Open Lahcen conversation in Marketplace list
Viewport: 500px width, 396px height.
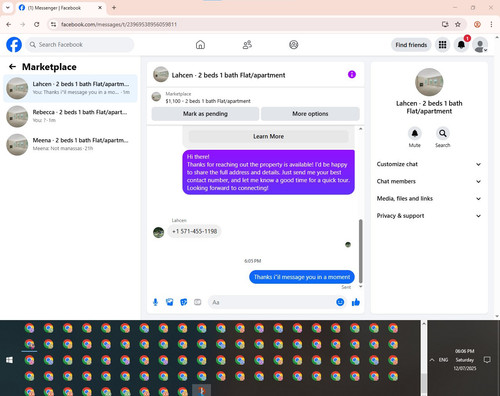pyautogui.click(x=70, y=88)
